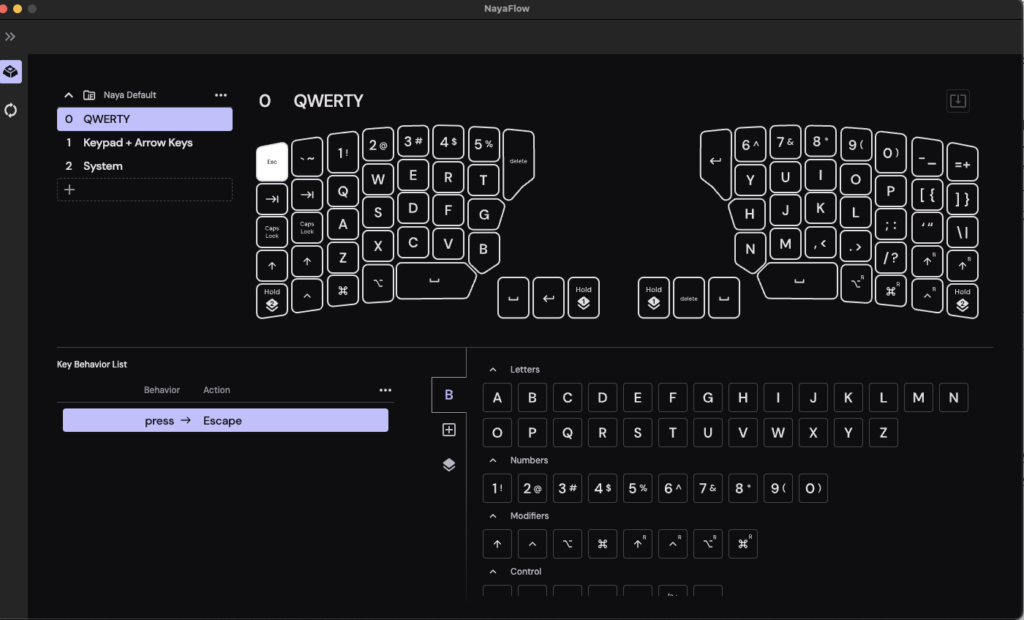Screen dimensions: 1024x620
Task: Pick the Control modifier in the Modifiers list
Action: [x=532, y=544]
